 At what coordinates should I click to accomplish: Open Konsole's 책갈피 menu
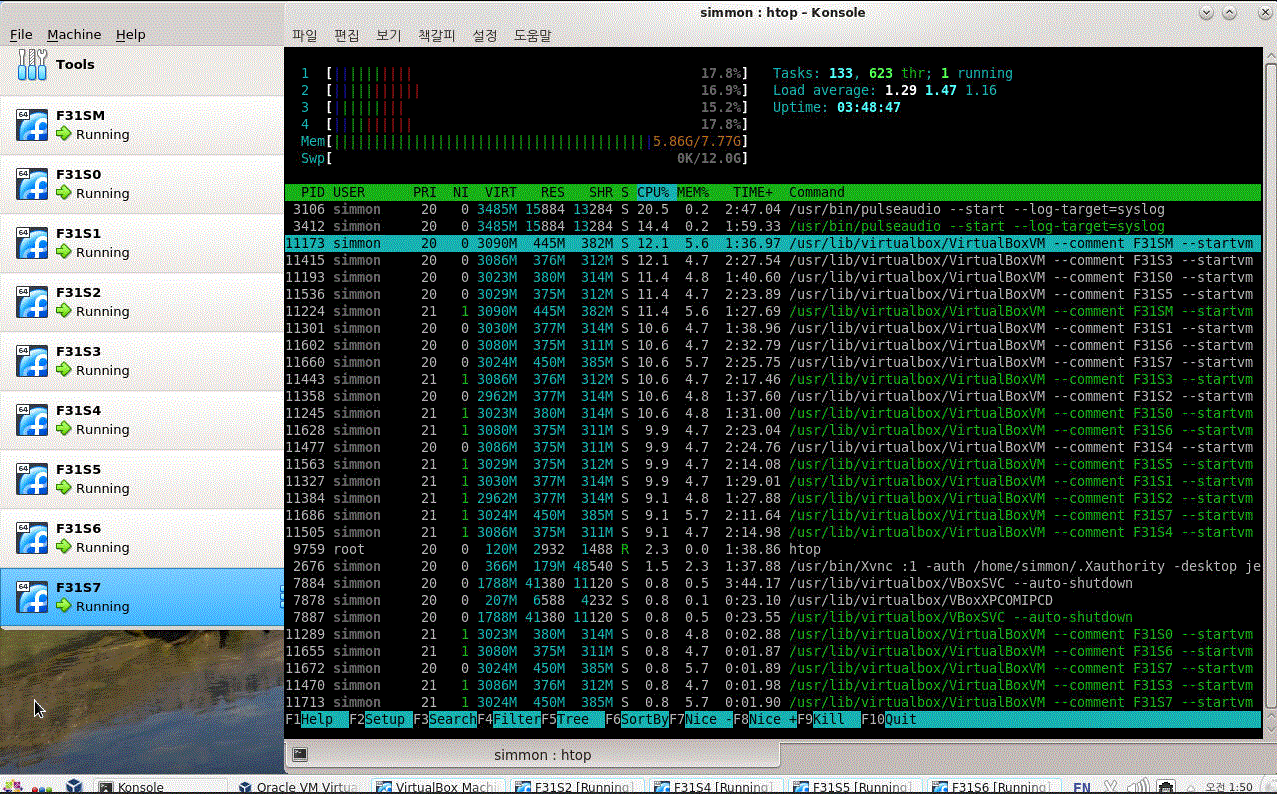[x=436, y=35]
